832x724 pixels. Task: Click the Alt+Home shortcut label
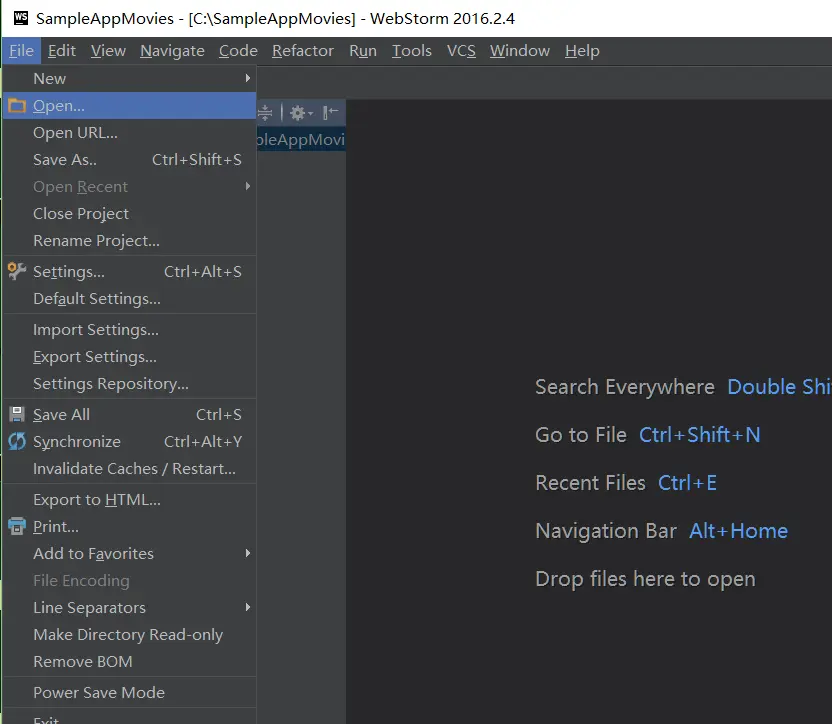738,531
